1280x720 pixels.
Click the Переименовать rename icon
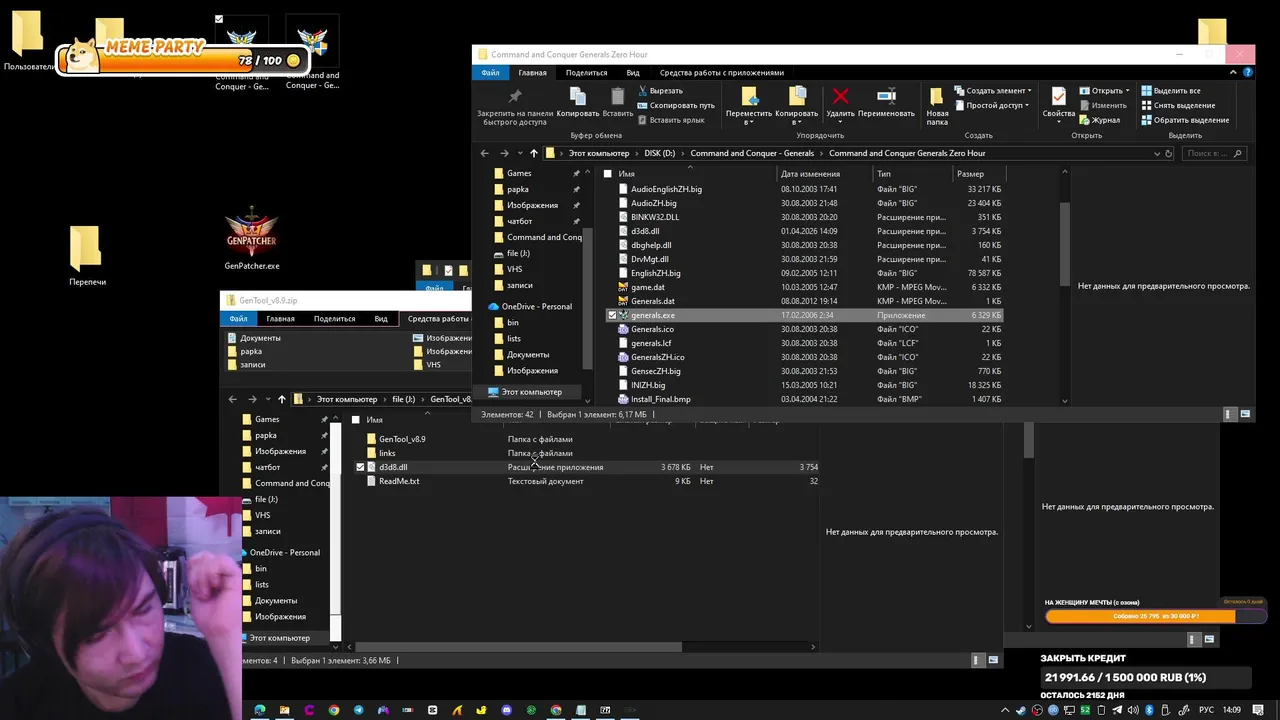[x=886, y=96]
